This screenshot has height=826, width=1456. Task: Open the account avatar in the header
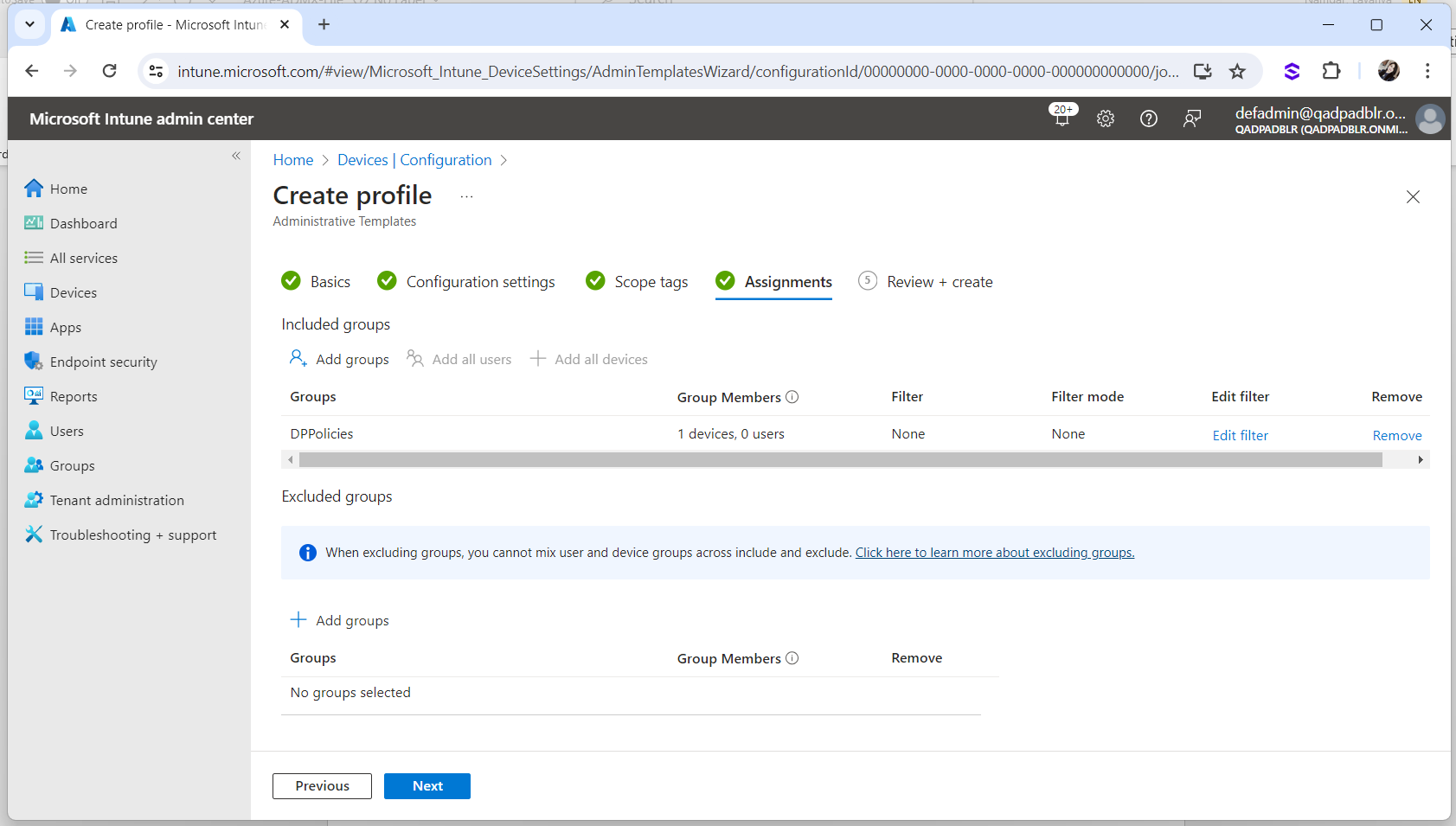pyautogui.click(x=1430, y=118)
